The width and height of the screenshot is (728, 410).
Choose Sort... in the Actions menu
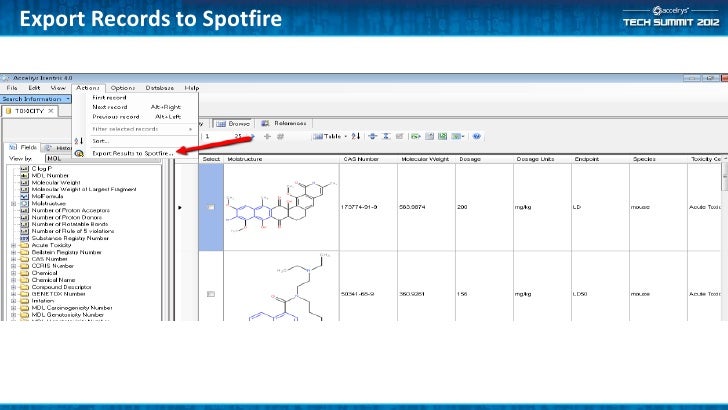click(136, 141)
